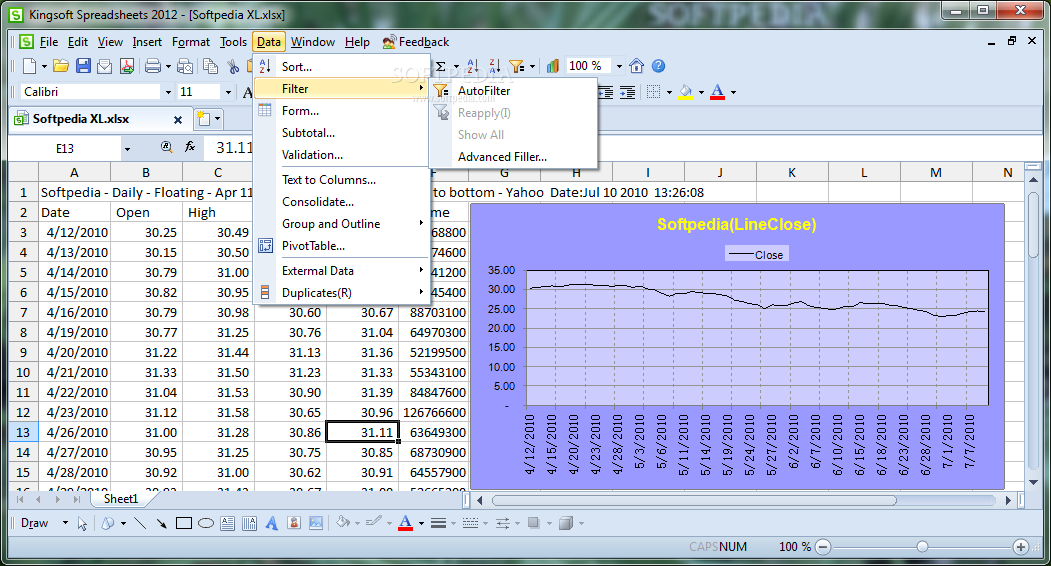1051x566 pixels.
Task: Open the font size dropdown 11
Action: (228, 92)
